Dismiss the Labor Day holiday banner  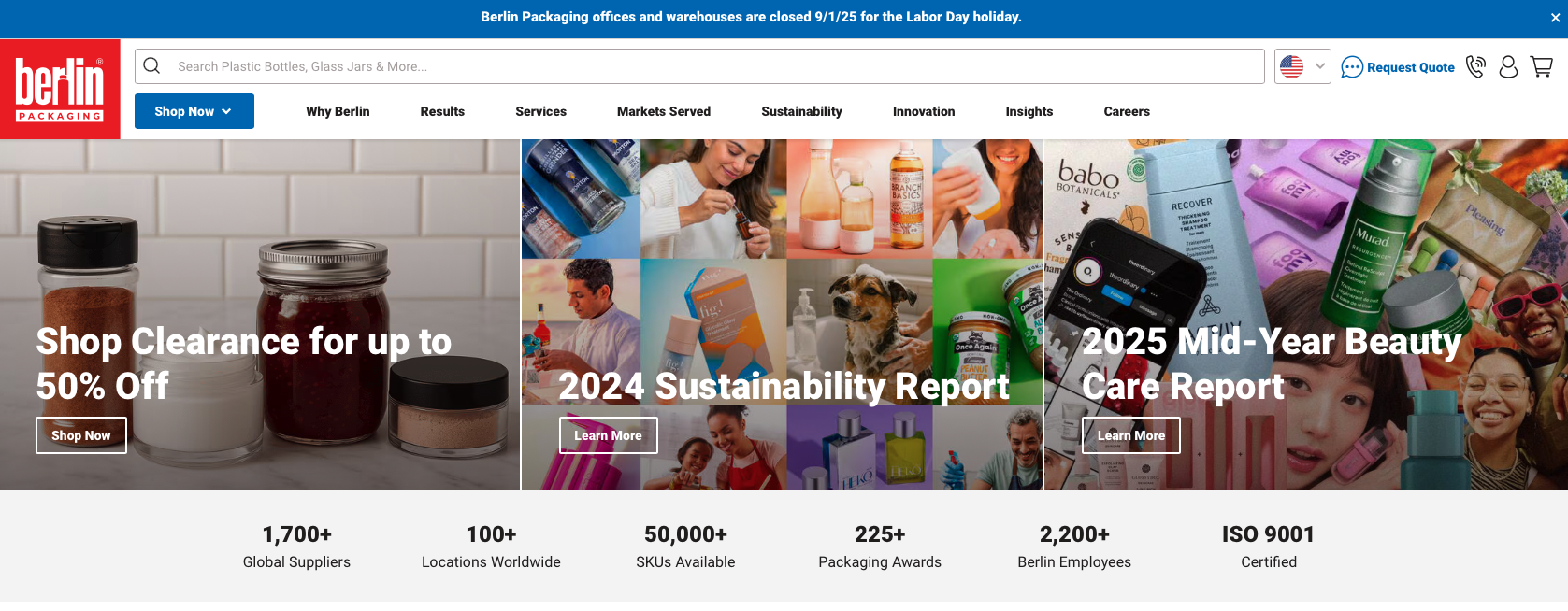click(1555, 18)
